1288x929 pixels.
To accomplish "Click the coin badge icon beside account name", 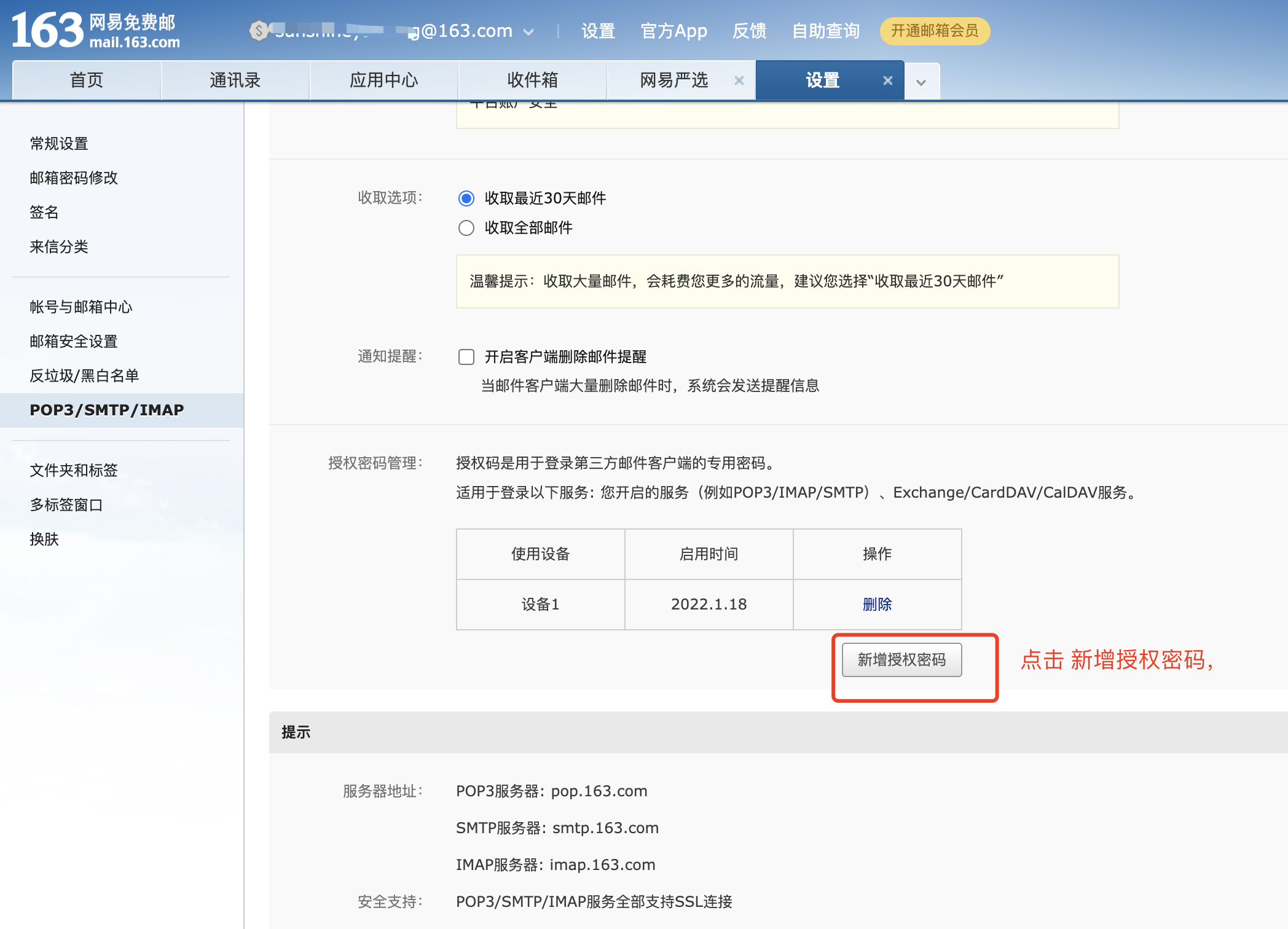I will [x=259, y=31].
